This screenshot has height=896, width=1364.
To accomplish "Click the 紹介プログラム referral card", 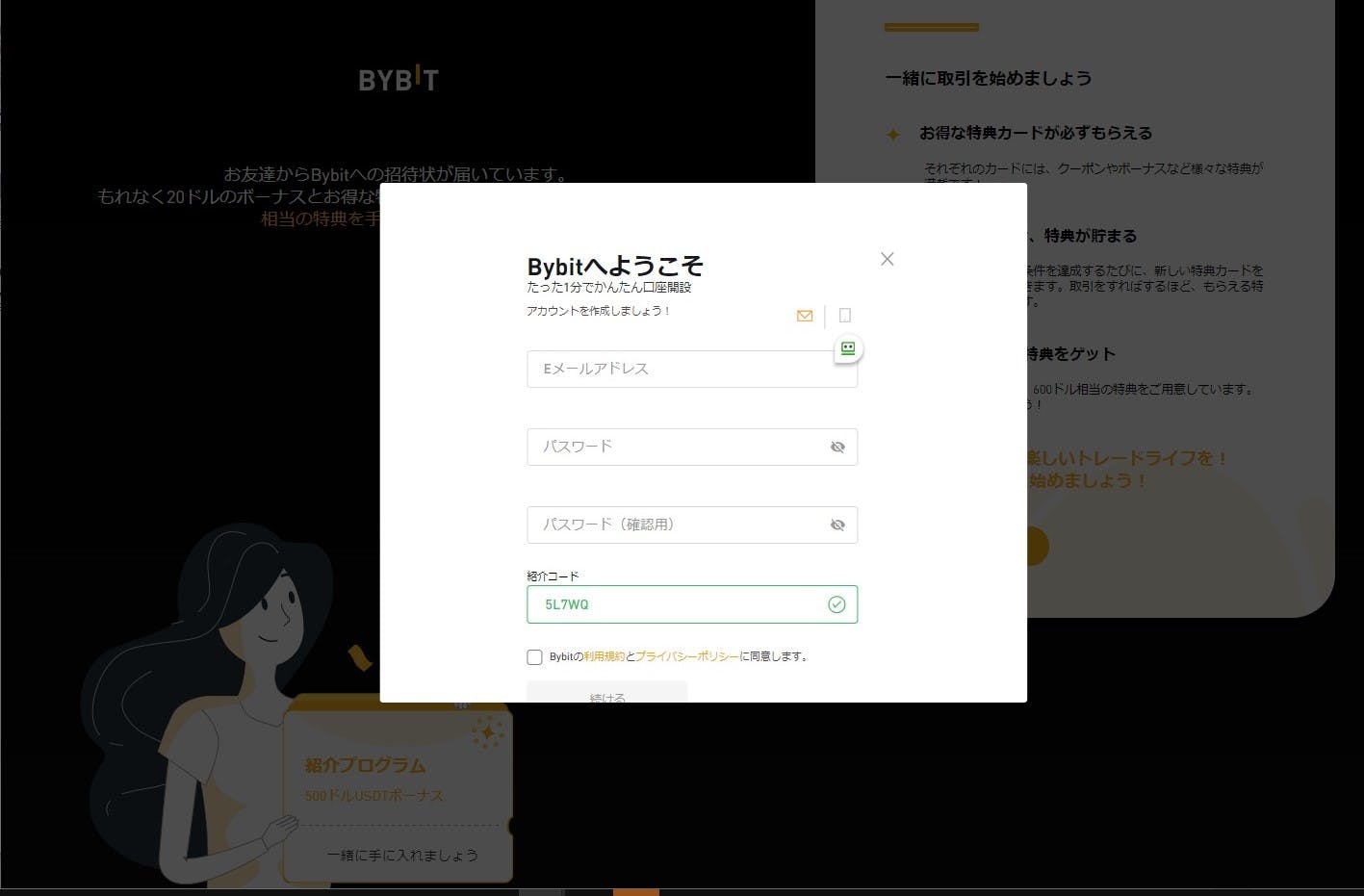I will [397, 780].
